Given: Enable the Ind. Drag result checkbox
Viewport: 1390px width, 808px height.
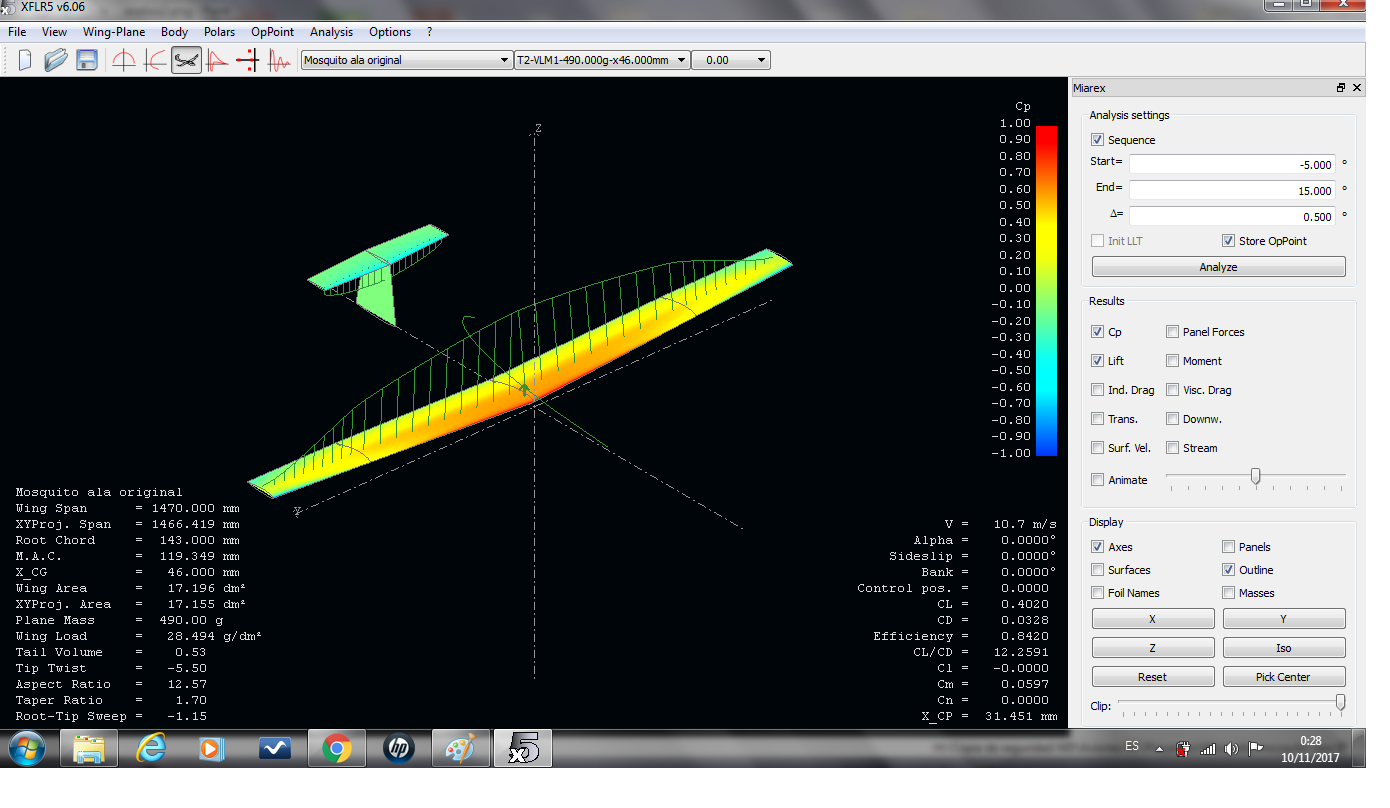Looking at the screenshot, I should coord(1098,390).
